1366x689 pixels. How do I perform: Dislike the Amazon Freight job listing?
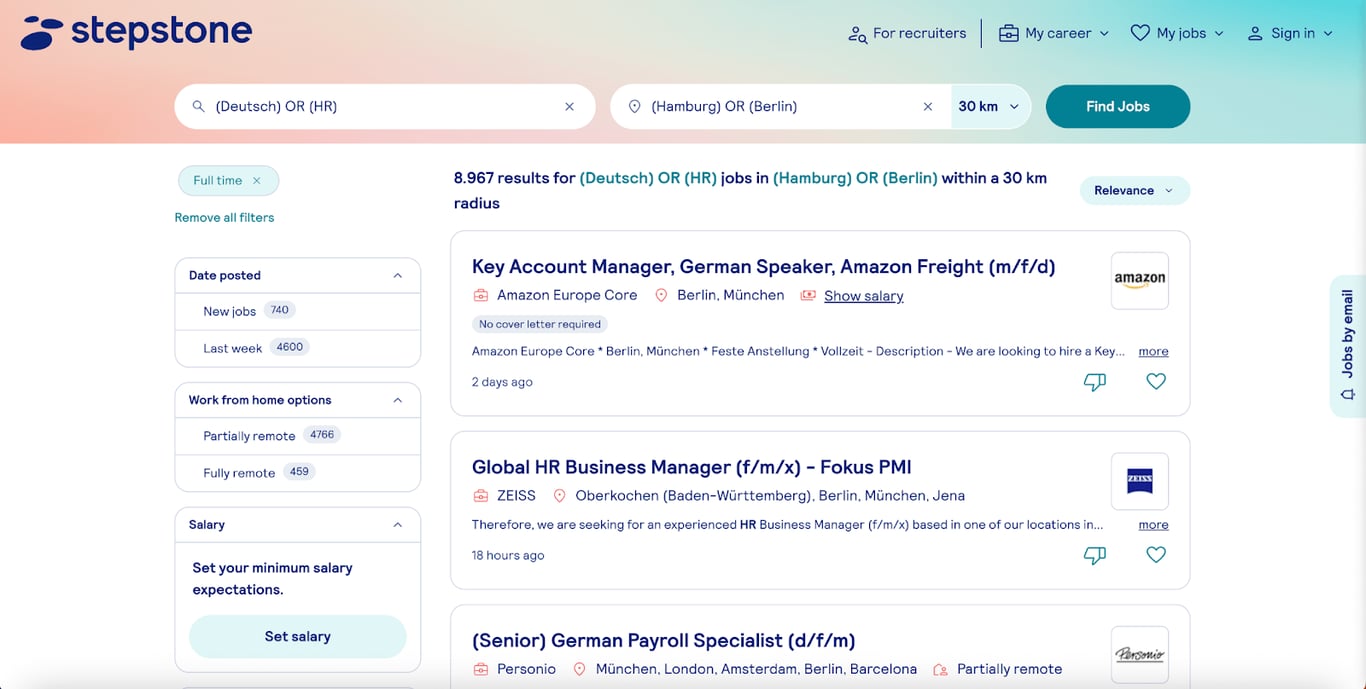[x=1095, y=381]
